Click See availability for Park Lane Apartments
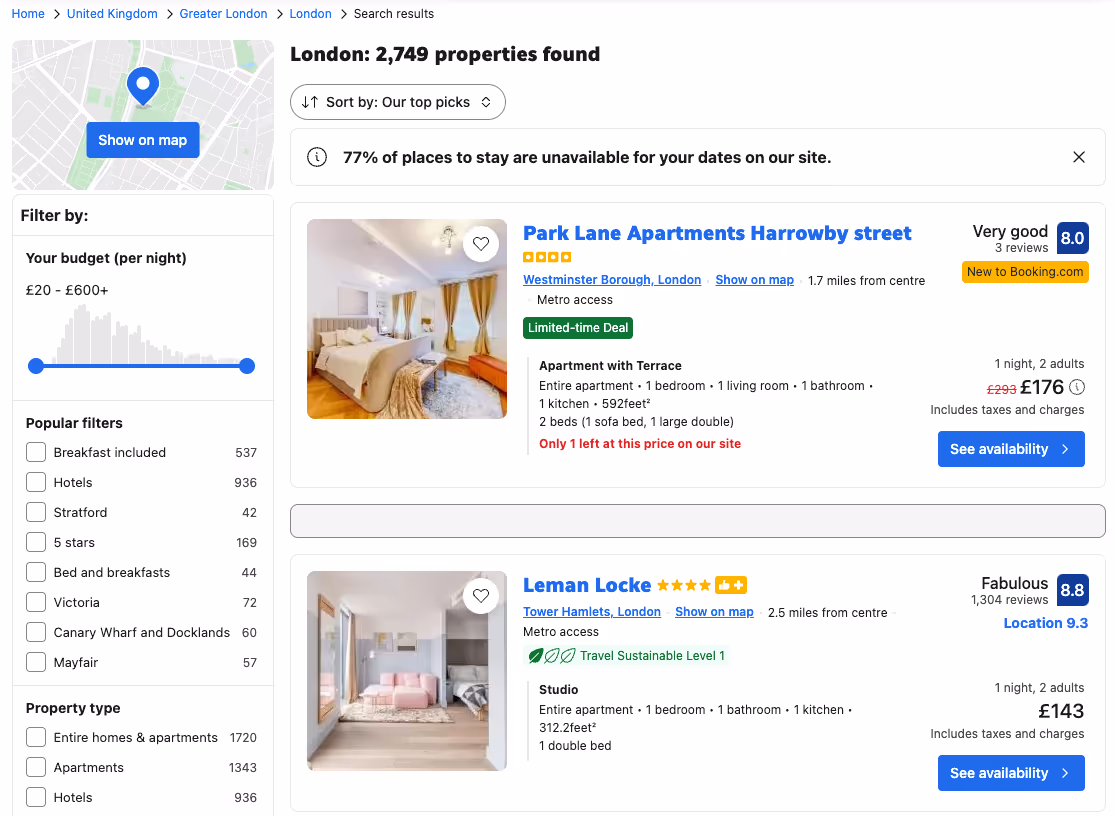 point(1011,449)
